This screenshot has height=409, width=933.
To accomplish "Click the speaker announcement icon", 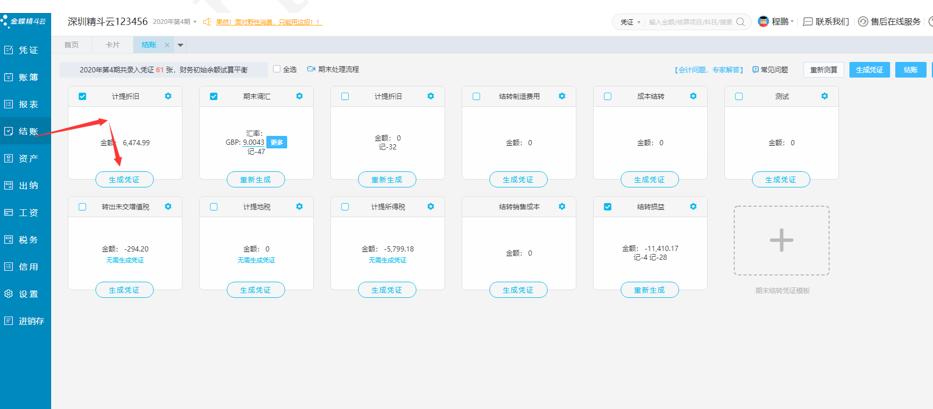I will pos(207,22).
